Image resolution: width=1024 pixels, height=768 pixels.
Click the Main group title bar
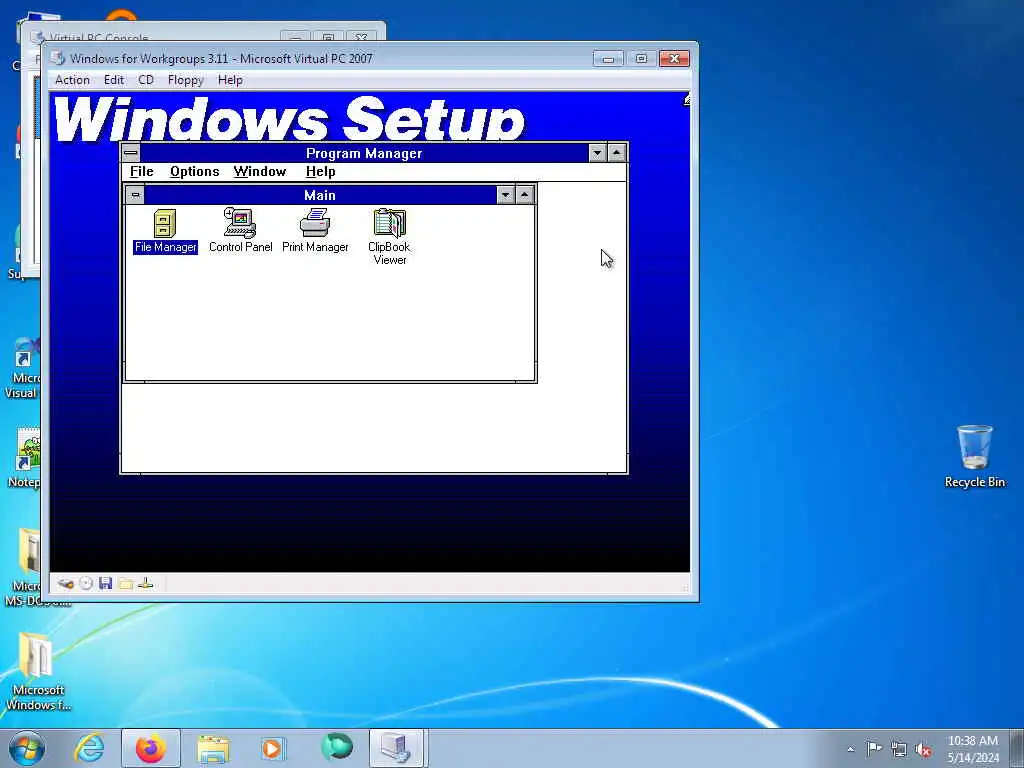coord(320,195)
